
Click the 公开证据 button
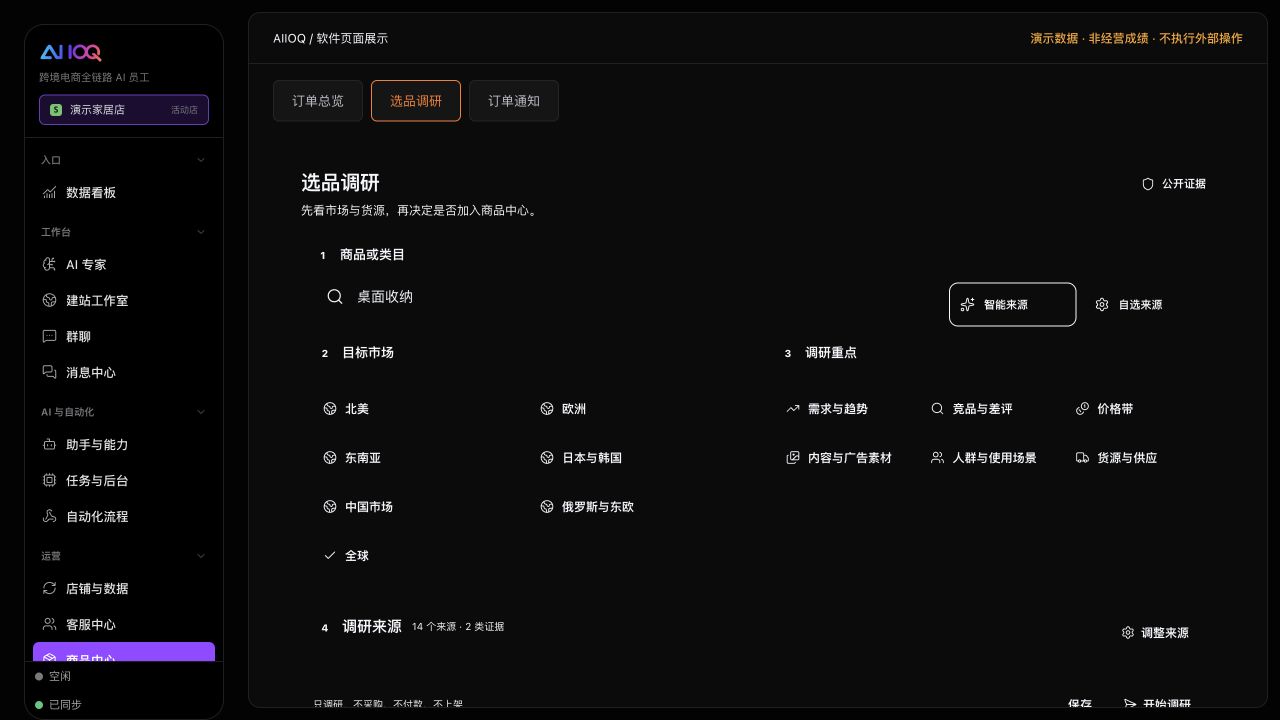pos(1174,184)
